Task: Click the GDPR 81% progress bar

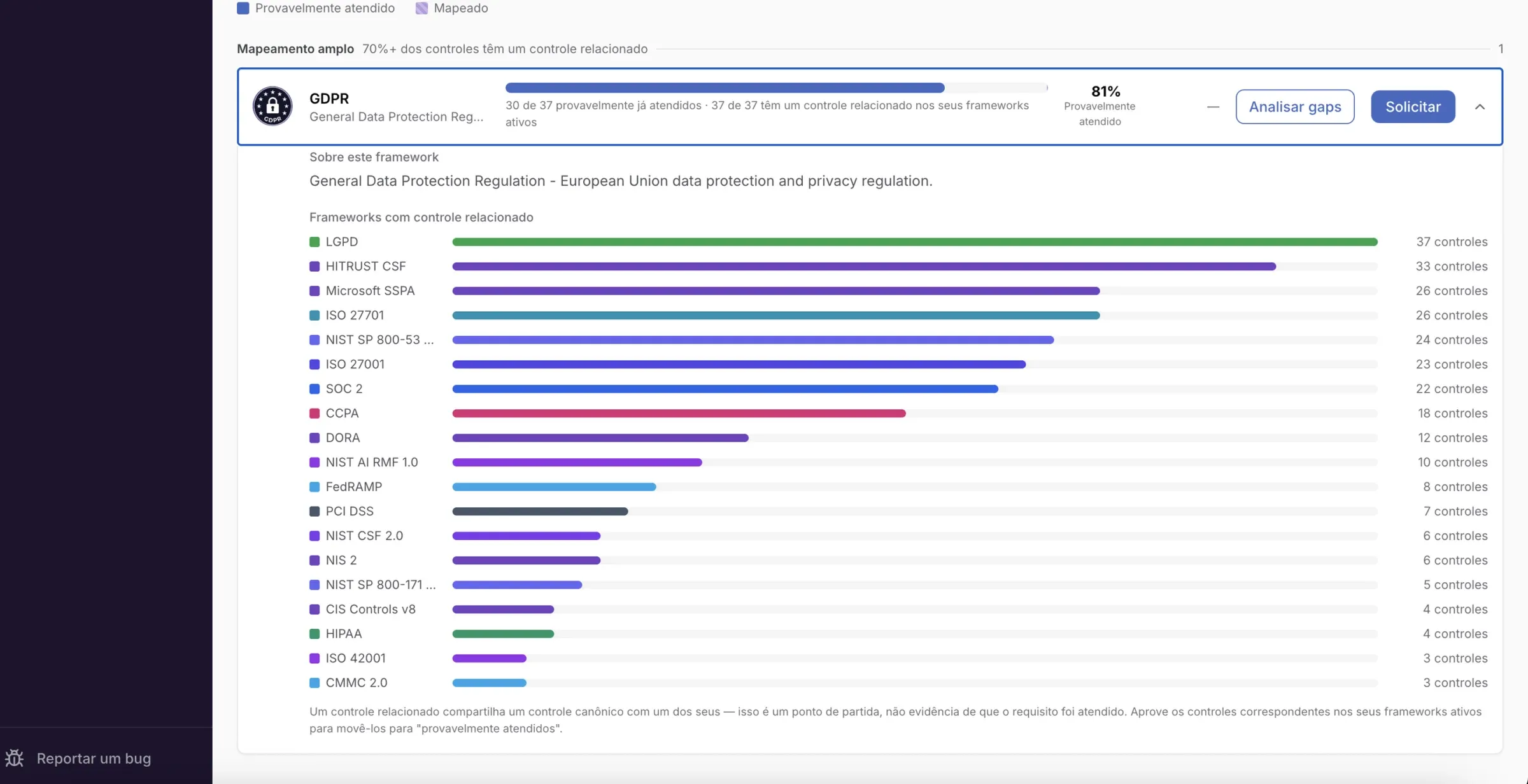Action: tap(776, 88)
